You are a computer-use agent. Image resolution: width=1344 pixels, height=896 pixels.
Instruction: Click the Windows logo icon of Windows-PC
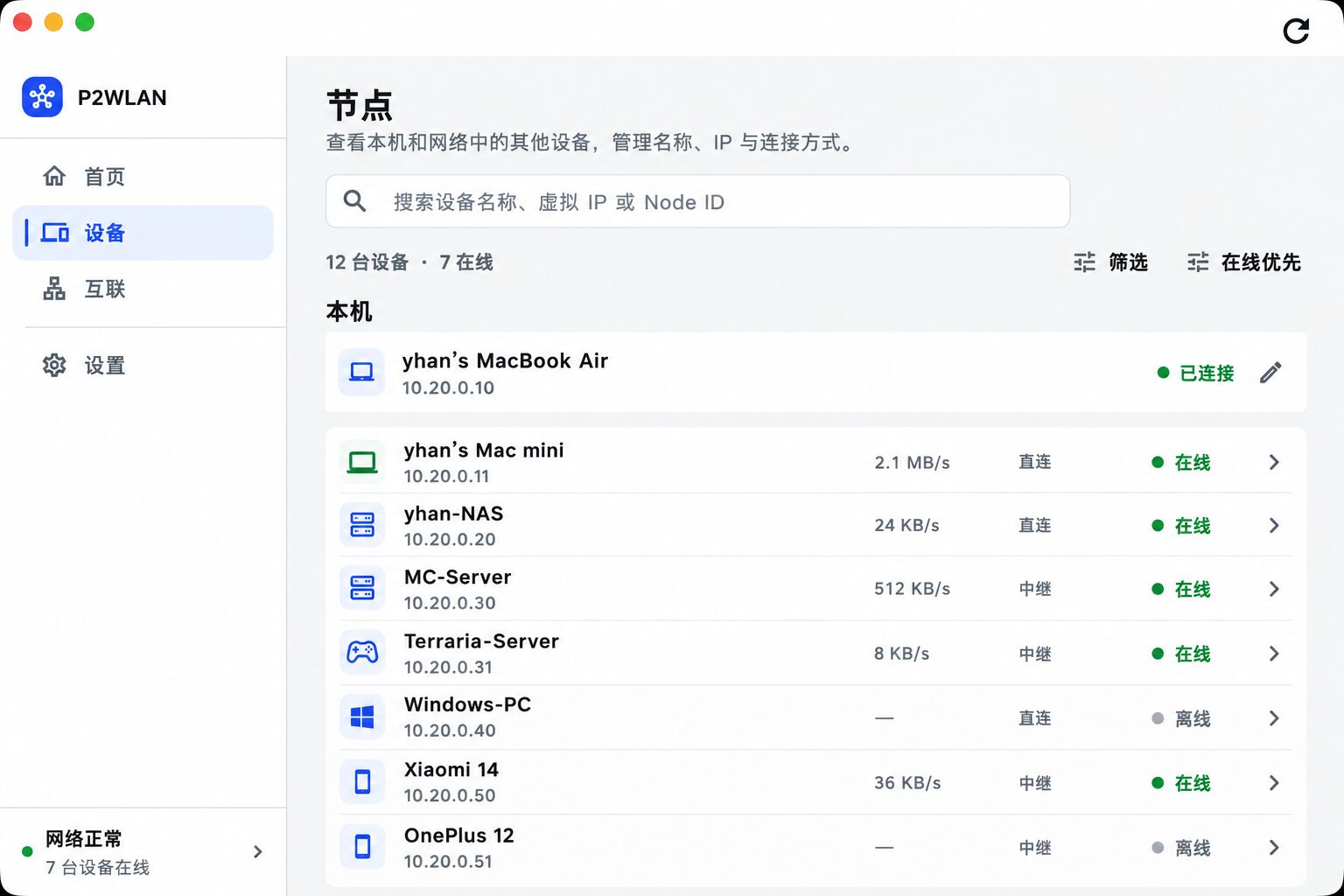(362, 717)
